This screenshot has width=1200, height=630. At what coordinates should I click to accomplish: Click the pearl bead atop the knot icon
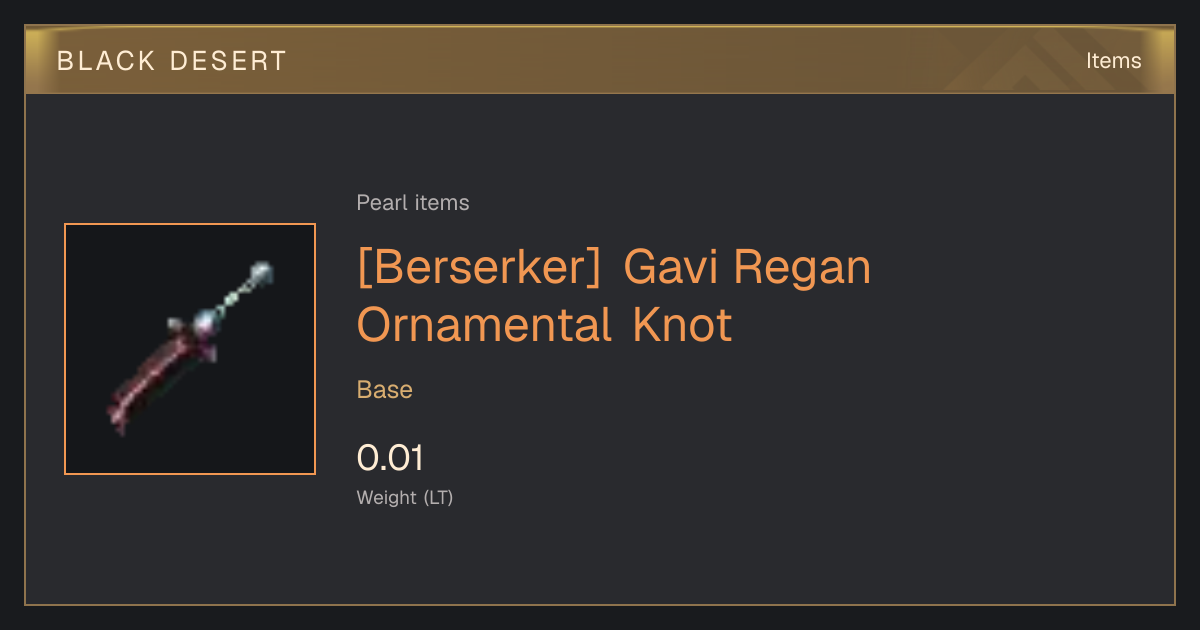coord(260,270)
